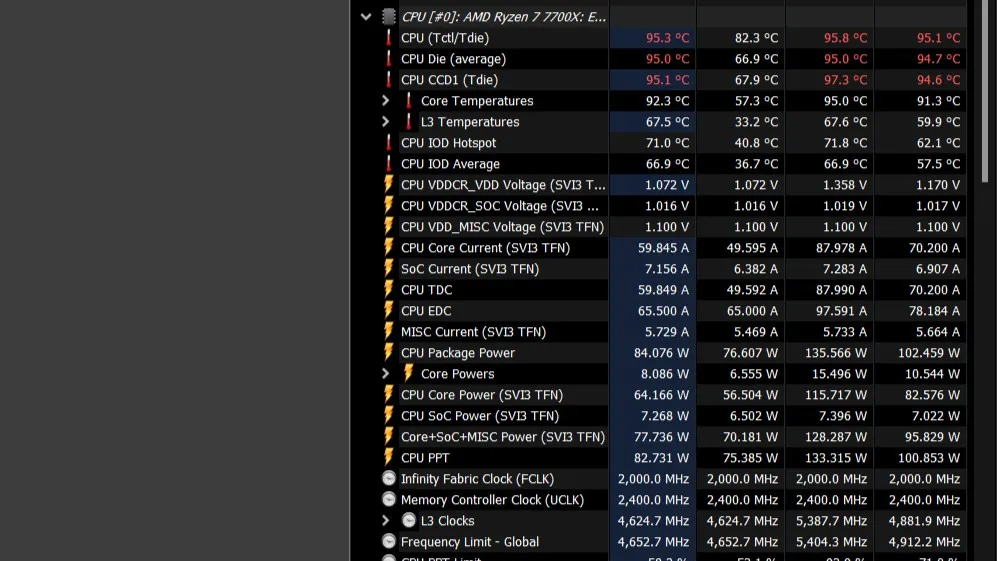The width and height of the screenshot is (997, 561).
Task: Expand the L3 Temperatures row
Action: coord(386,122)
